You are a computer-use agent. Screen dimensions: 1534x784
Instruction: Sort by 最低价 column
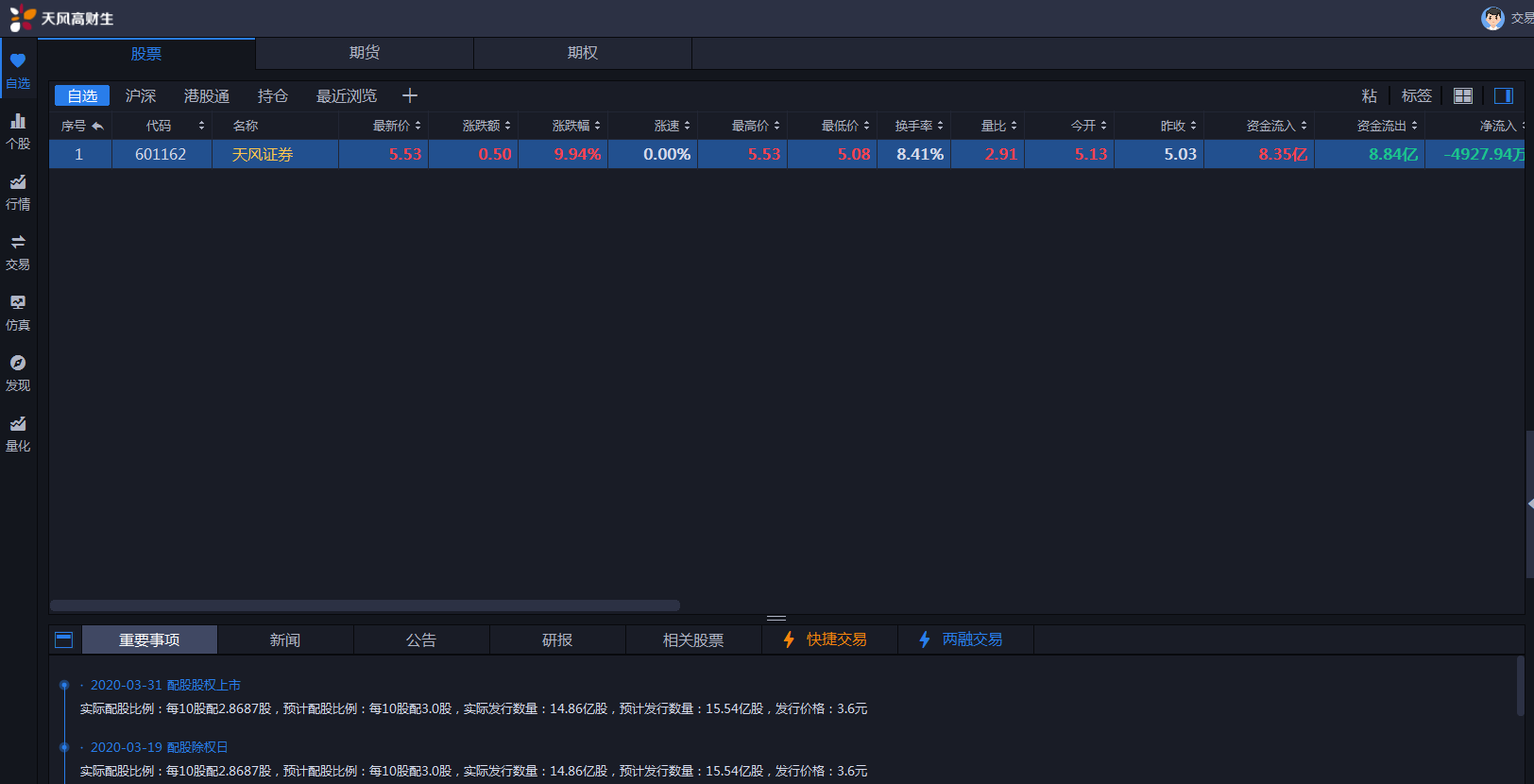[x=832, y=126]
